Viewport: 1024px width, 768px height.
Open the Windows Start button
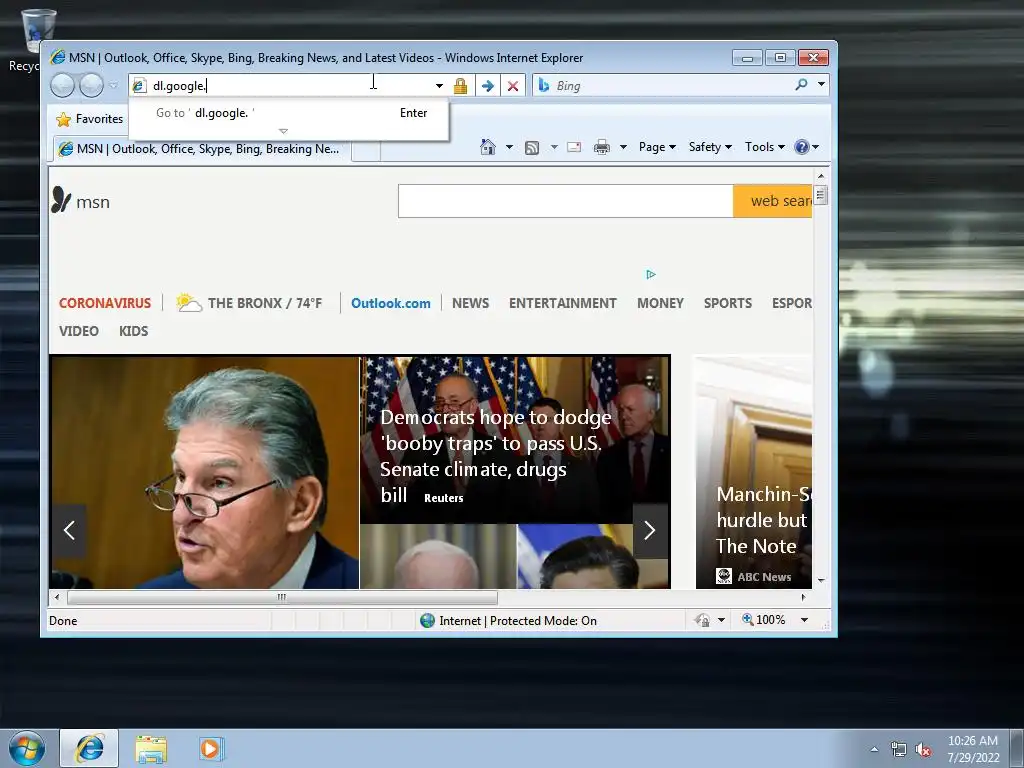pos(27,748)
